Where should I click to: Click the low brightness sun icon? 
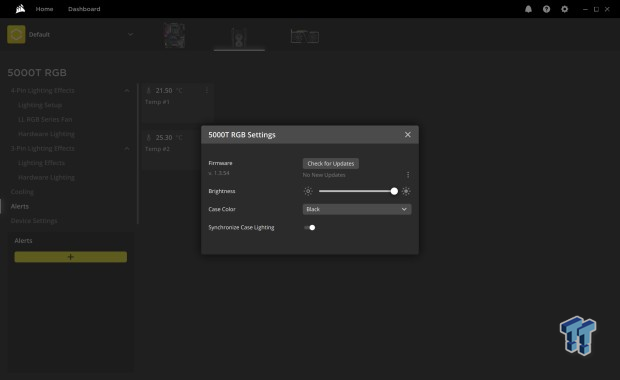point(308,191)
